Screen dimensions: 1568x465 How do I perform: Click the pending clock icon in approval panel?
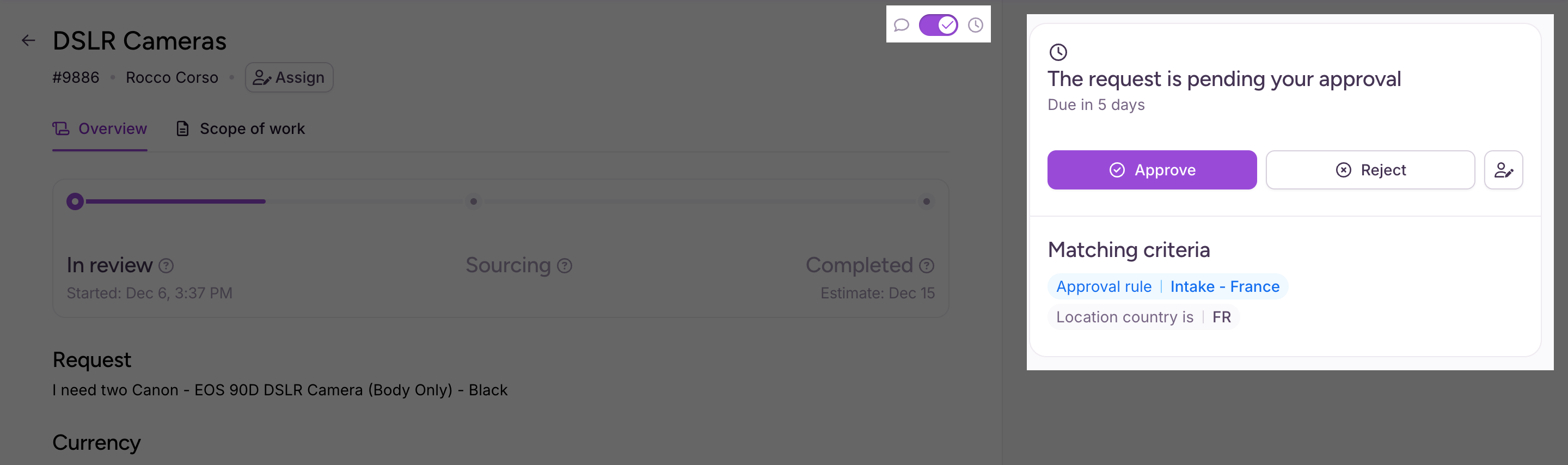1058,52
